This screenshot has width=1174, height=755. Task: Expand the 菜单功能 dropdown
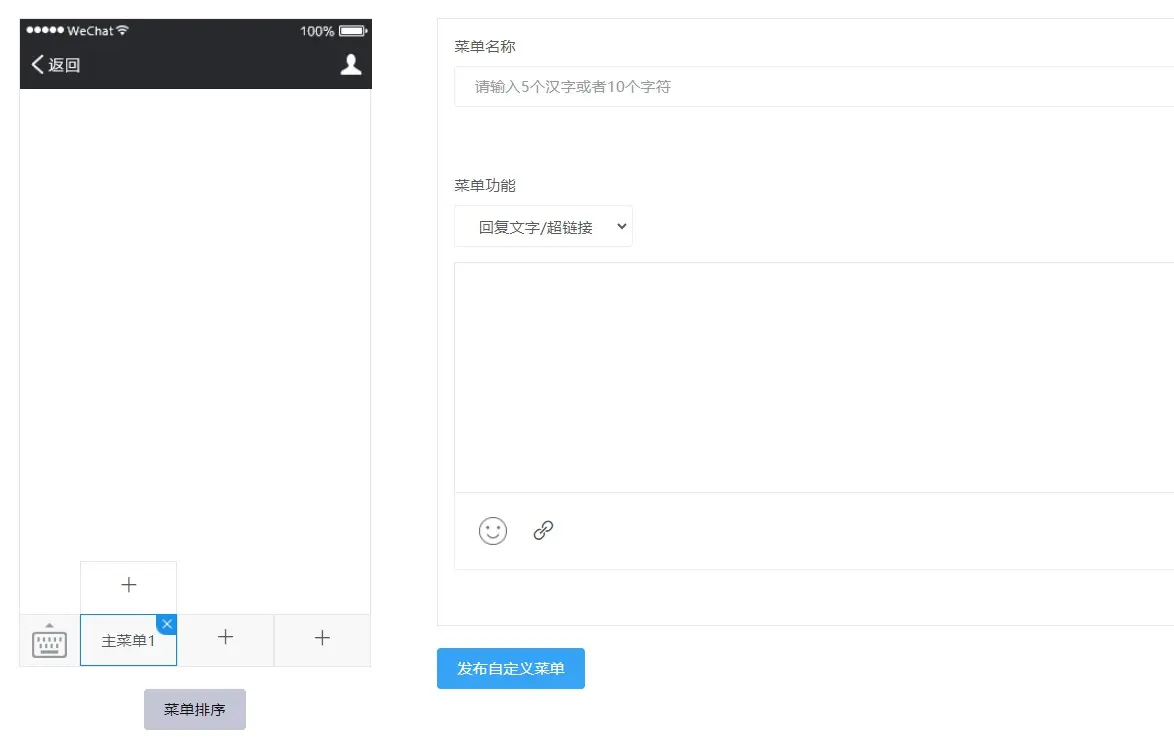point(543,227)
